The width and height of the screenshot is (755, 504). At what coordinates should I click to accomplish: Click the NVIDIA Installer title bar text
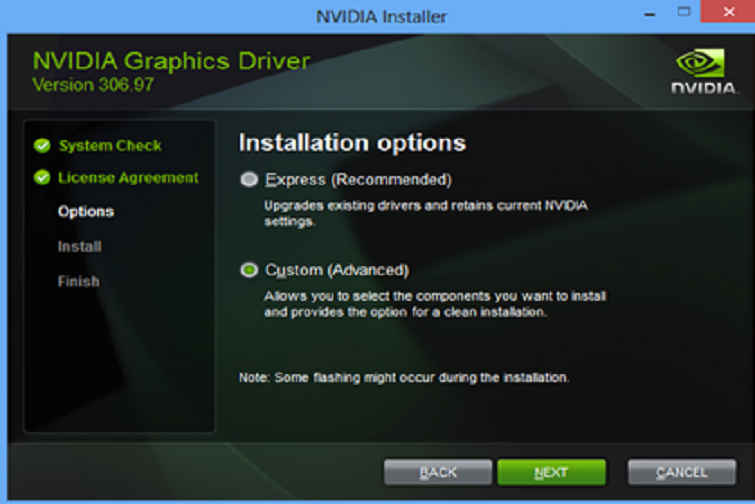[381, 16]
